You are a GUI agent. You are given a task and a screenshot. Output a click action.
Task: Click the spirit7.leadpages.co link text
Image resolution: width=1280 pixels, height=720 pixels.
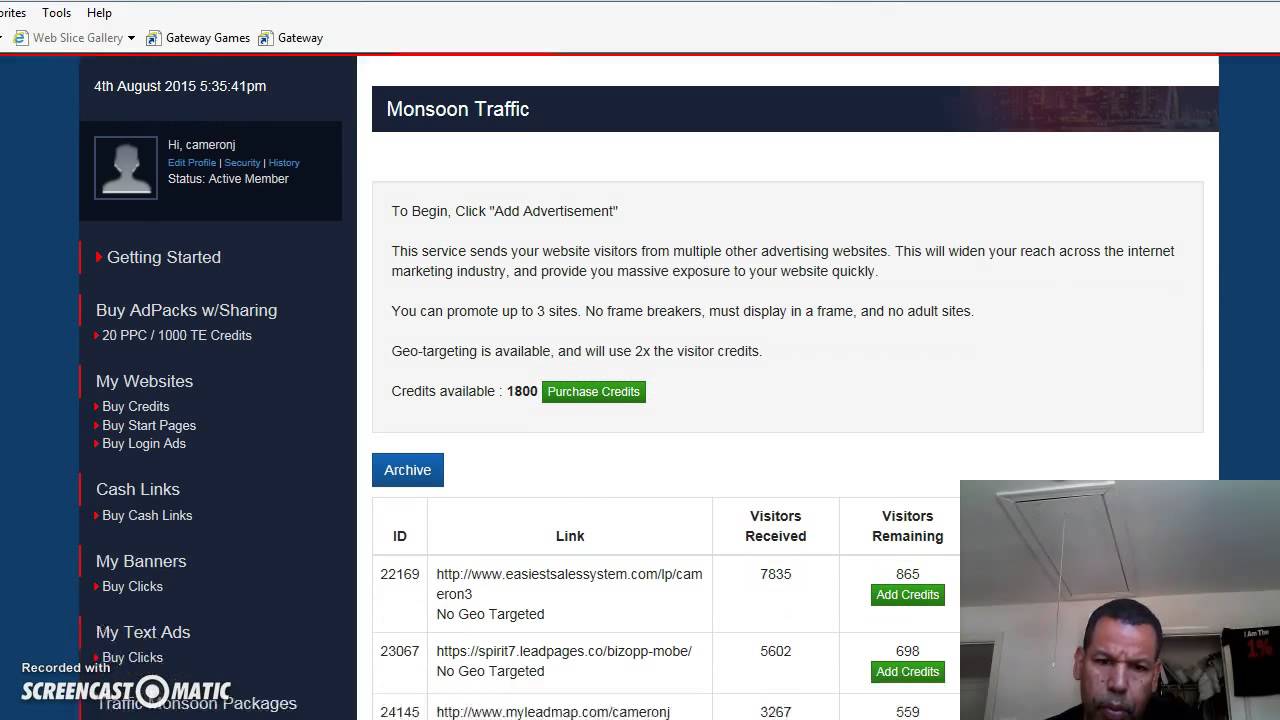point(564,651)
